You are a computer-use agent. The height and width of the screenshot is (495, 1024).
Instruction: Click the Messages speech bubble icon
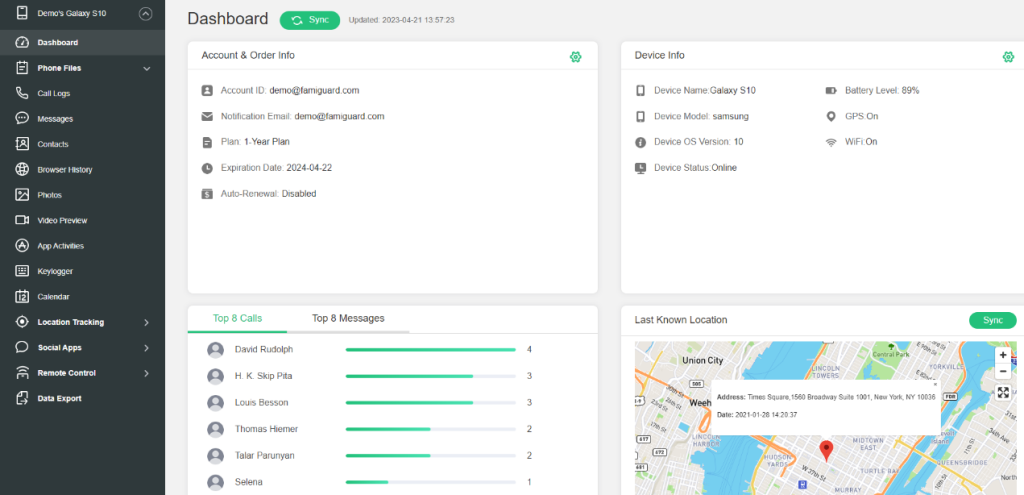click(22, 118)
